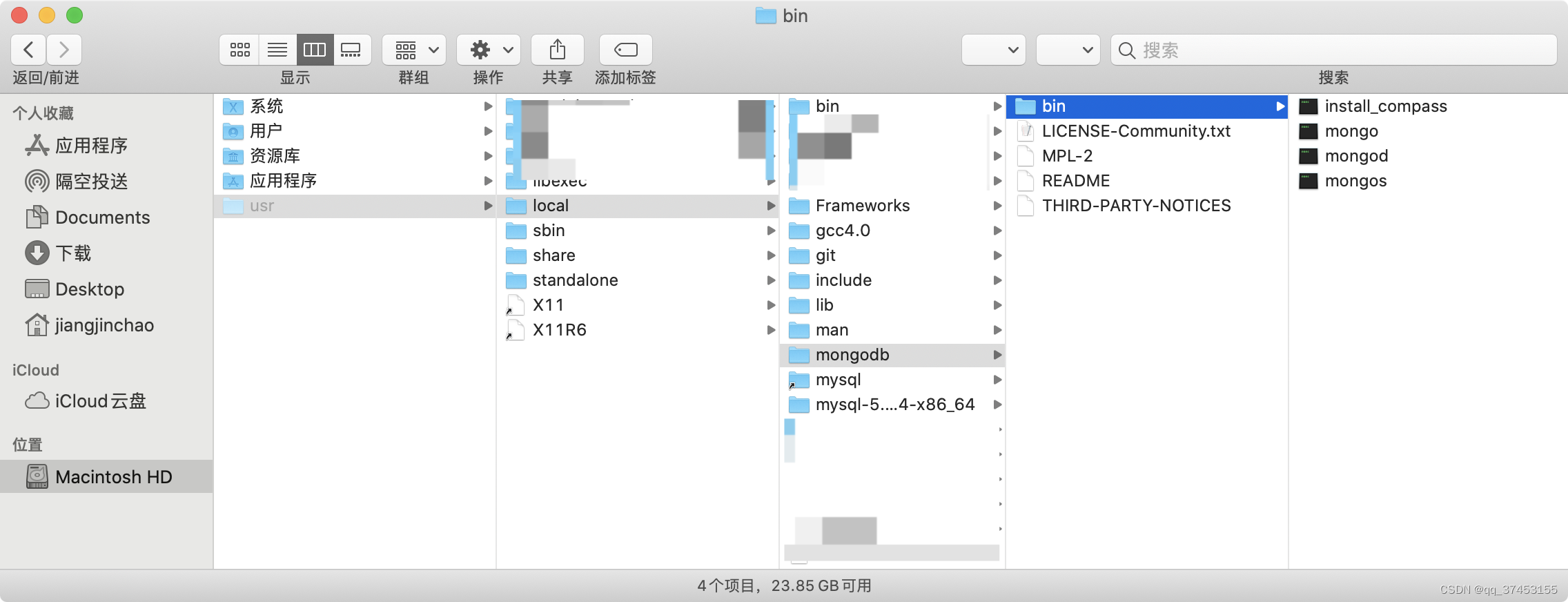
Task: Select the local folder
Action: click(638, 206)
